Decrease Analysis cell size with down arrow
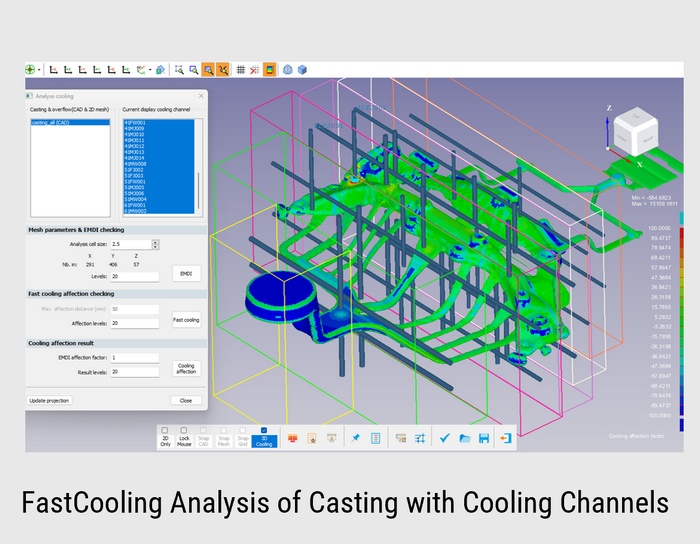The width and height of the screenshot is (700, 544). click(155, 247)
